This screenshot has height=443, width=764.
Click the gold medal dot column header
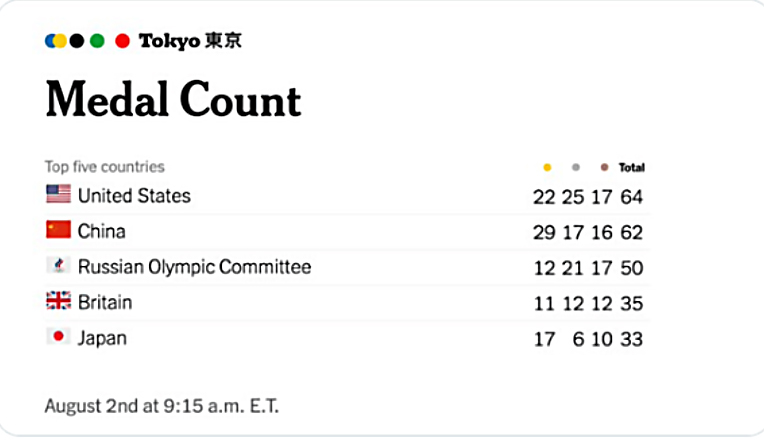point(546,167)
